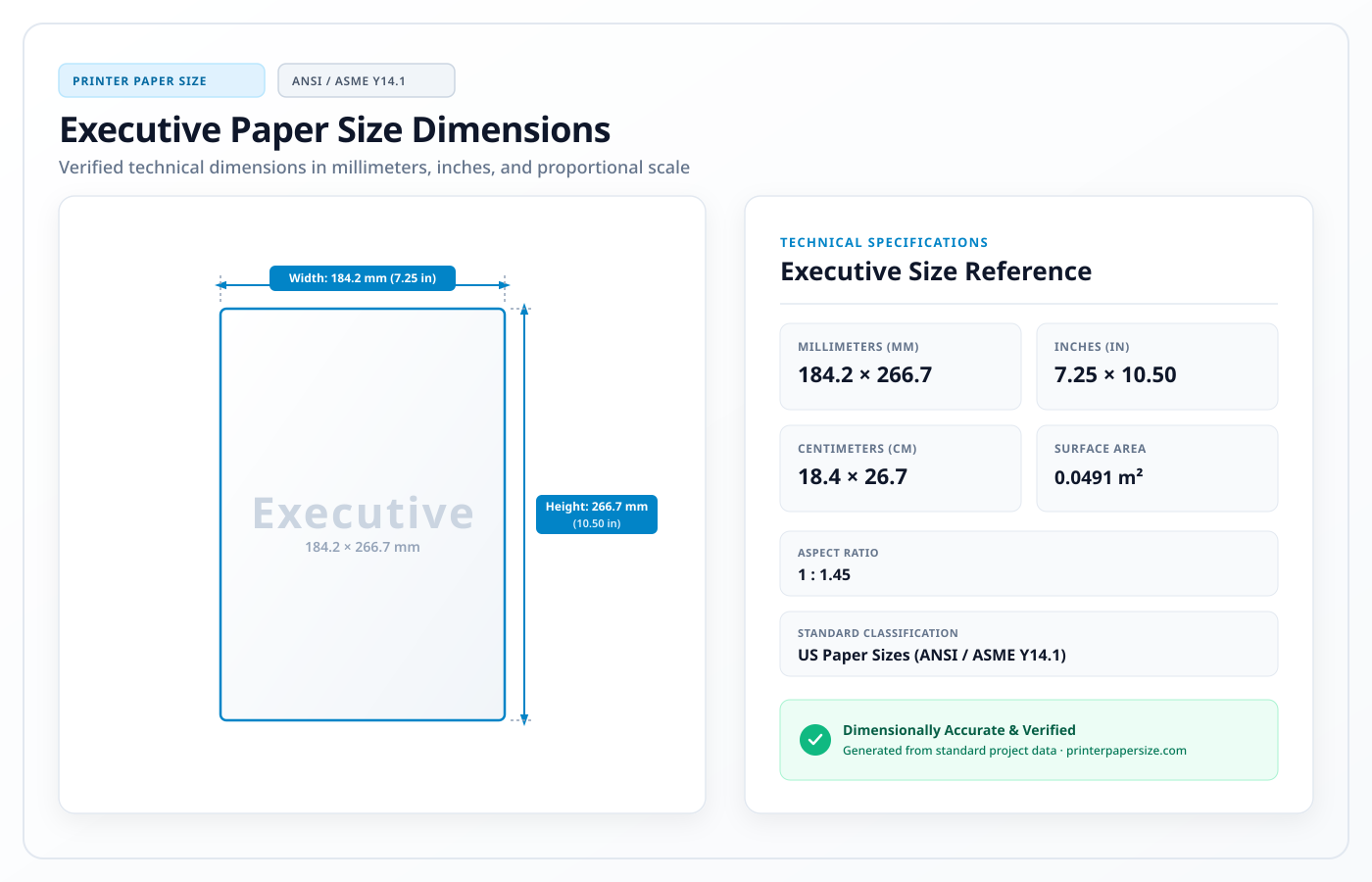The image size is (1372, 882).
Task: Click the Executive paper sheet diagram
Action: (x=363, y=514)
